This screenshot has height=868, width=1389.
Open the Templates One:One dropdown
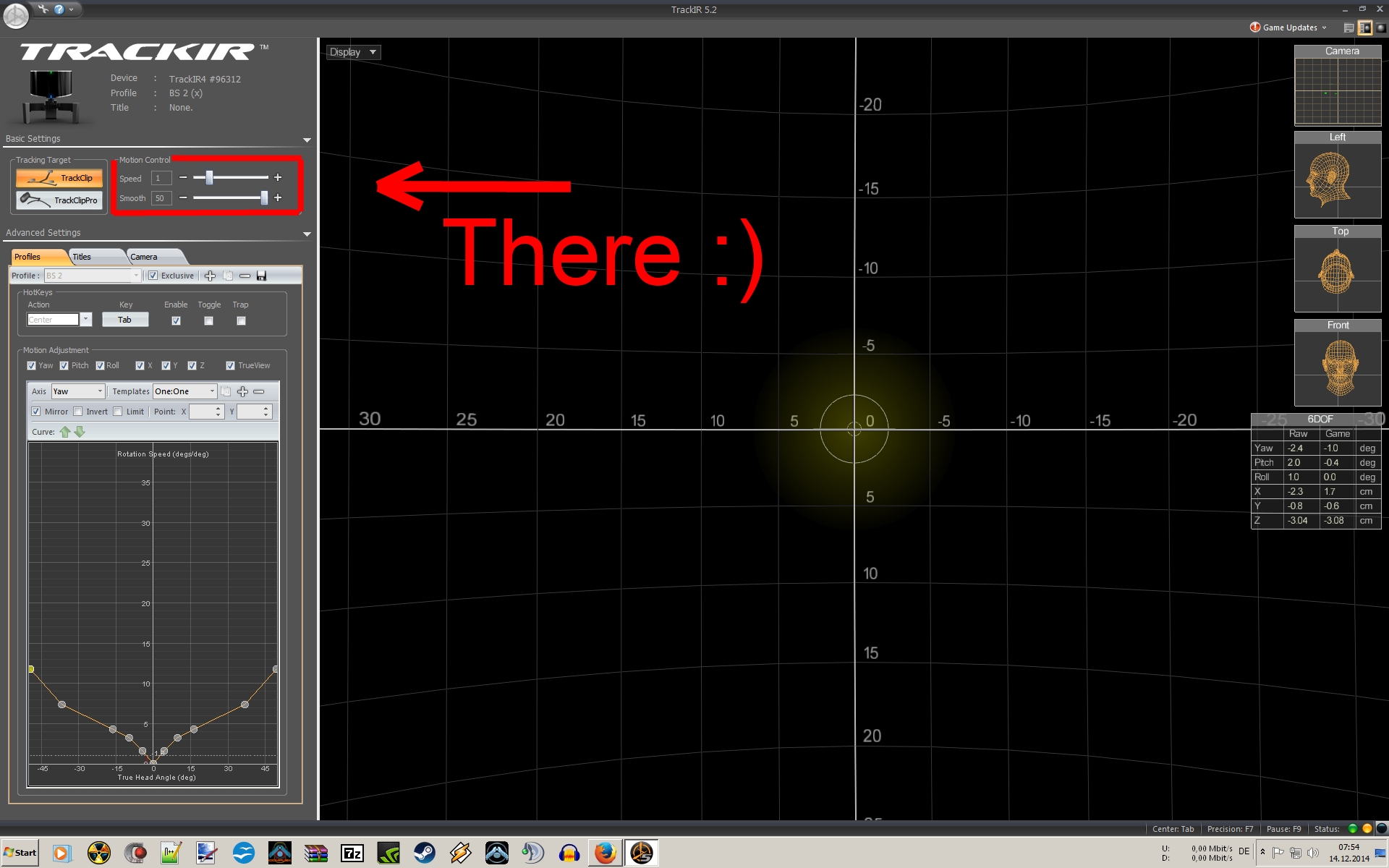coord(184,391)
